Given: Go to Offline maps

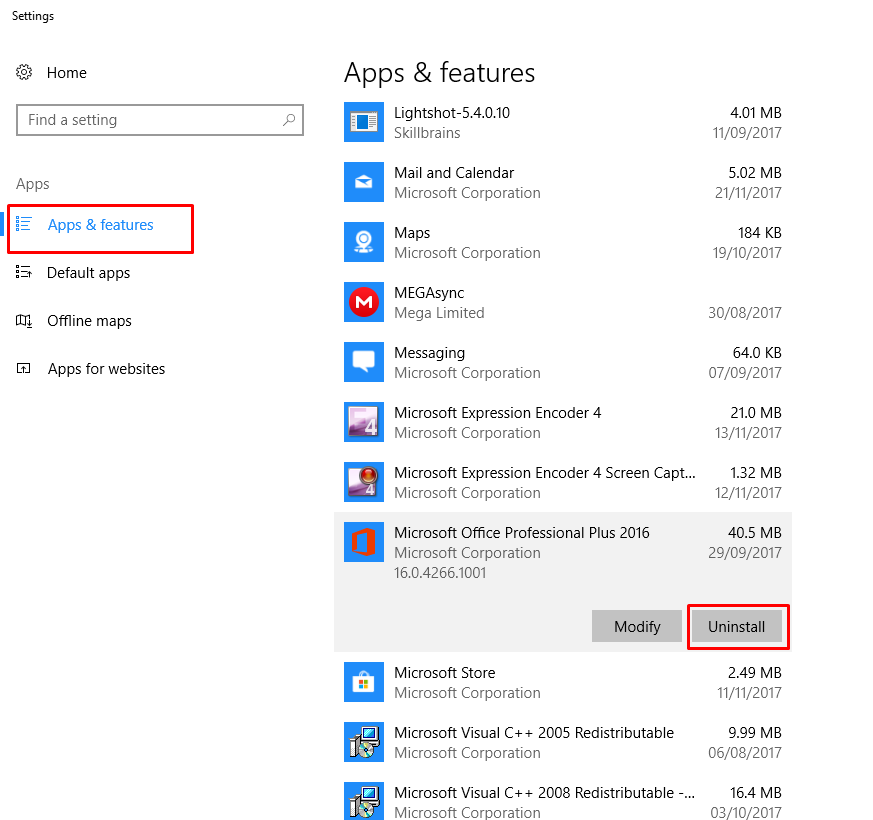Looking at the screenshot, I should (89, 321).
